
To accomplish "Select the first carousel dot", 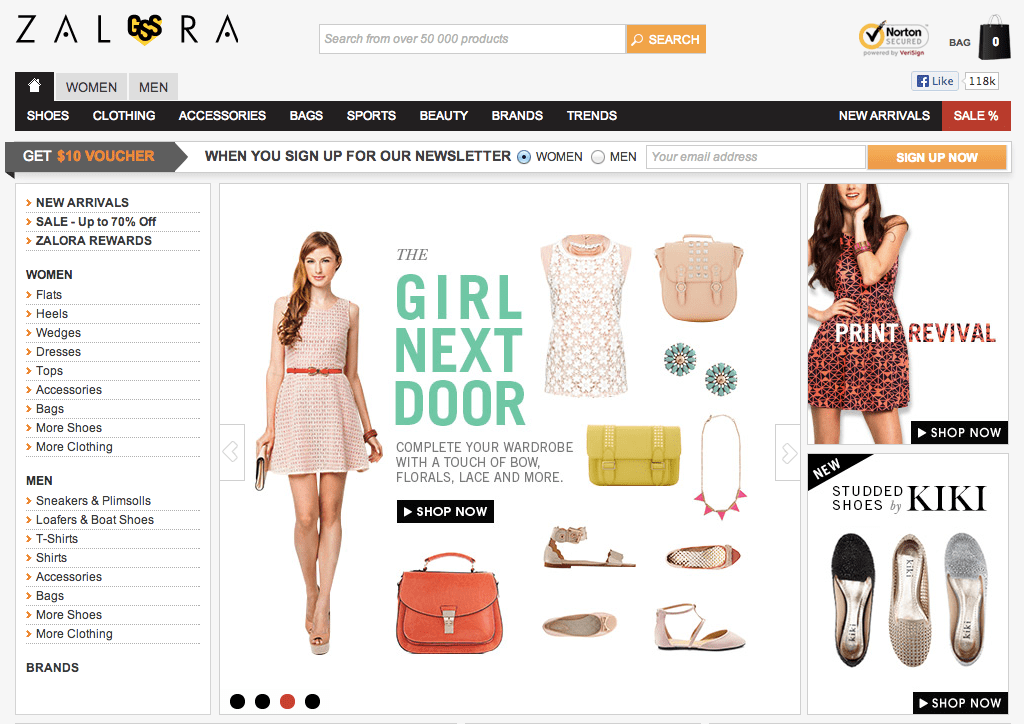I will pyautogui.click(x=238, y=701).
